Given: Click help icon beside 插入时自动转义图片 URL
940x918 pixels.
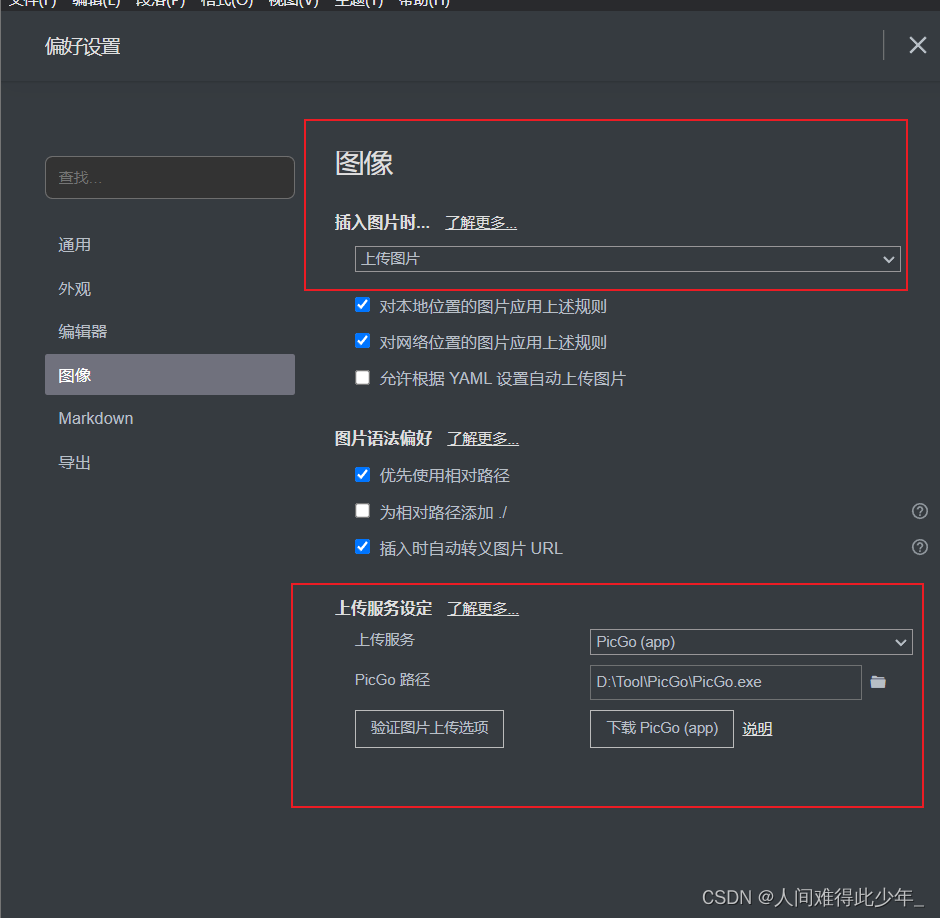Looking at the screenshot, I should [919, 547].
